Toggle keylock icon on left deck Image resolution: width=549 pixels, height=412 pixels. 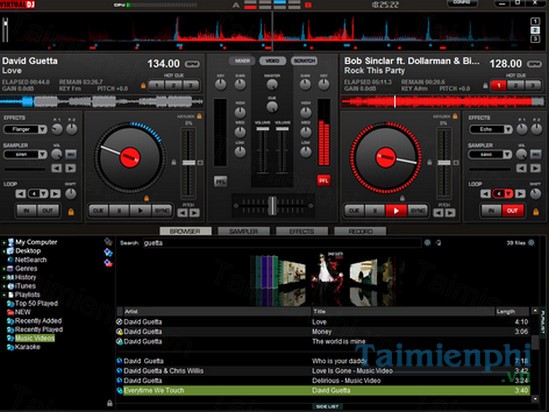pyautogui.click(x=199, y=116)
